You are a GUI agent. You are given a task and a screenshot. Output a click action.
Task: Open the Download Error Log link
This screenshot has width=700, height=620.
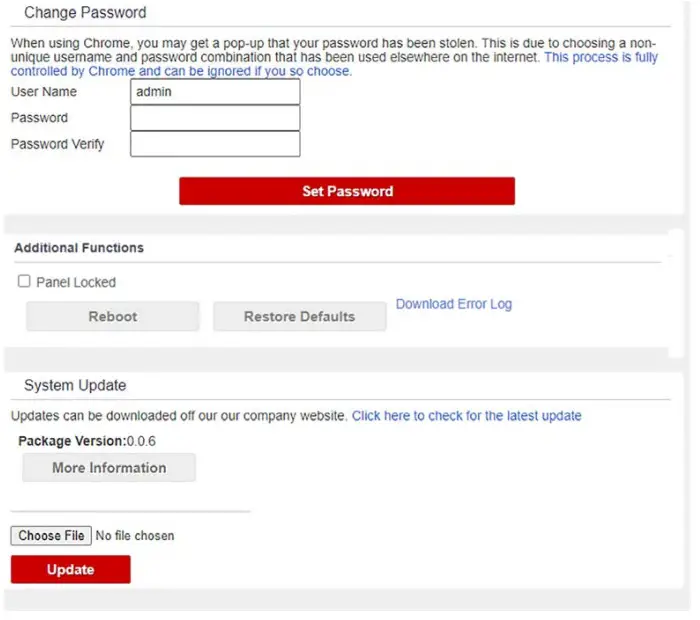[x=454, y=304]
